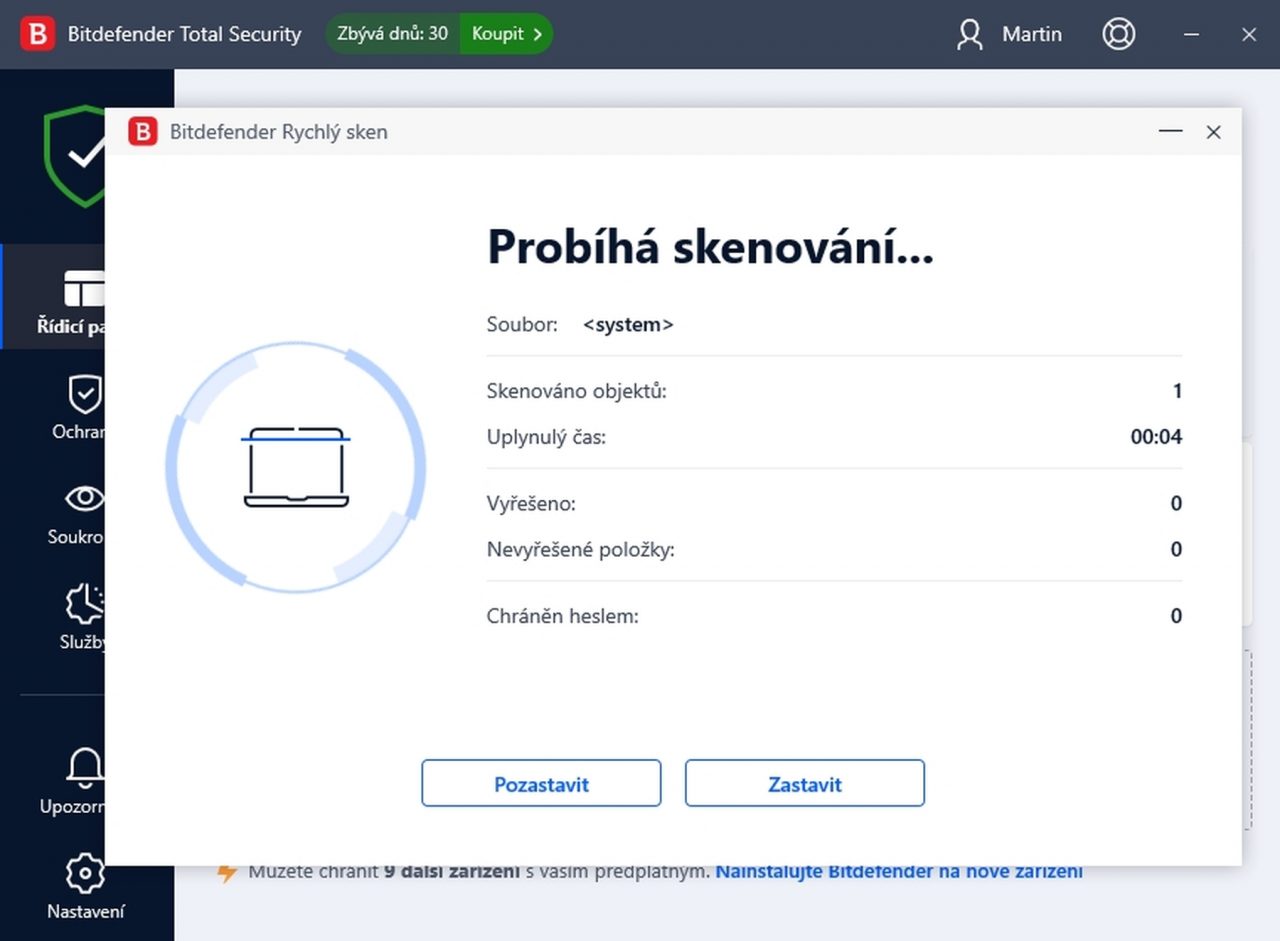Click the circular scanning progress indicator
Image resolution: width=1280 pixels, height=941 pixels.
pyautogui.click(x=296, y=467)
